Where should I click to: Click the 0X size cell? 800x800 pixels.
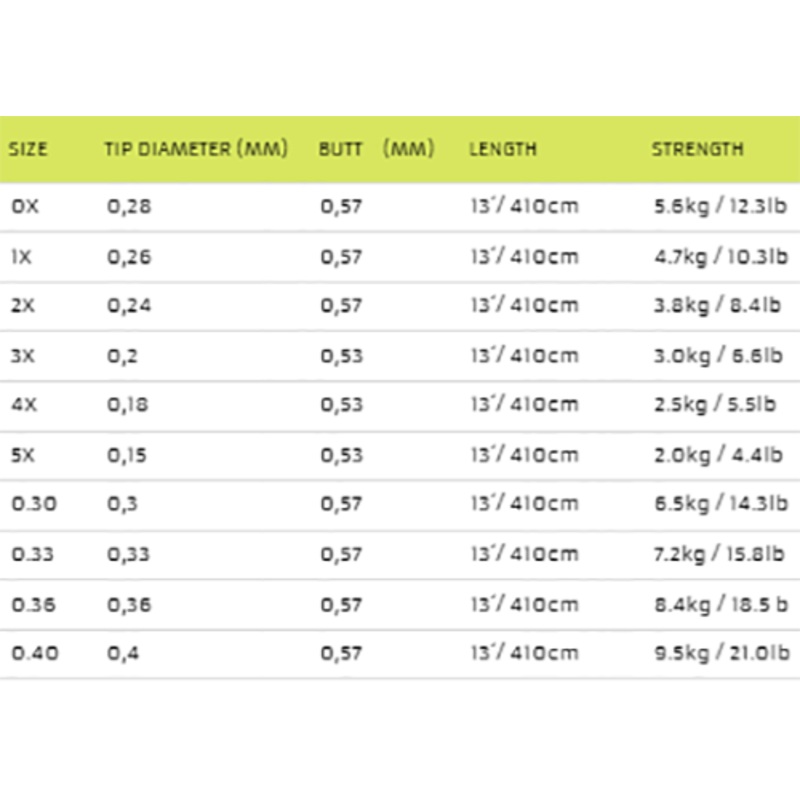click(x=23, y=207)
